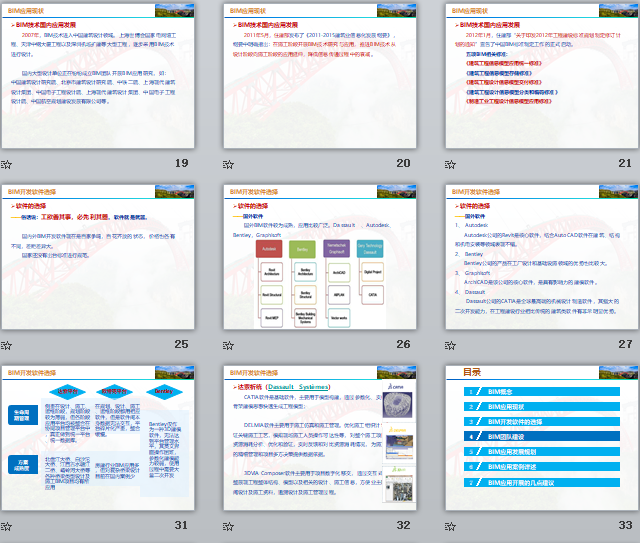Click the animation star under slide 19

click(7, 164)
